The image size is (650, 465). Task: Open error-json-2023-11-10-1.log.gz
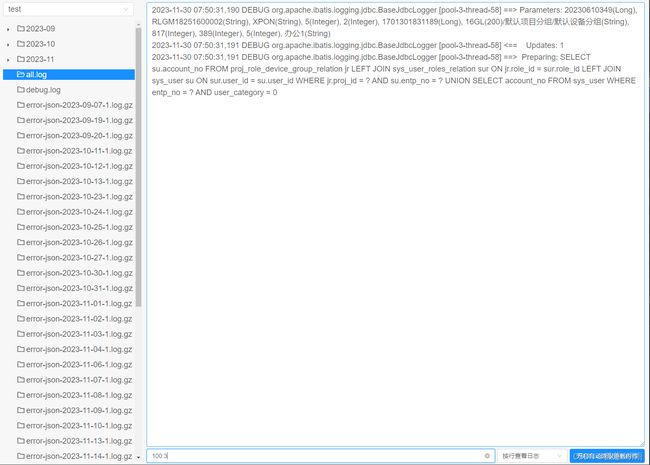(x=79, y=426)
